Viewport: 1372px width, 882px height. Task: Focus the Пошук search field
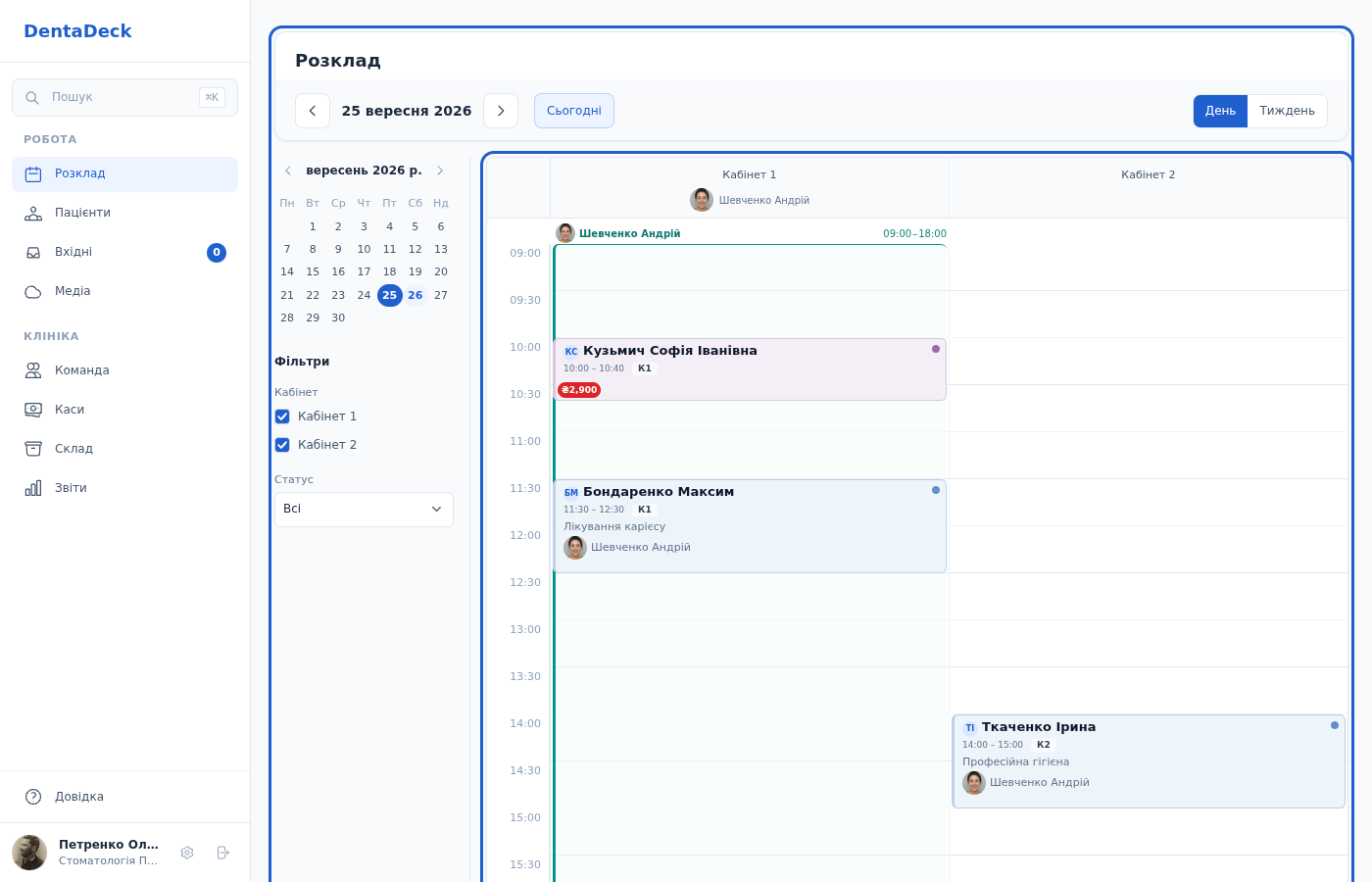click(x=124, y=98)
